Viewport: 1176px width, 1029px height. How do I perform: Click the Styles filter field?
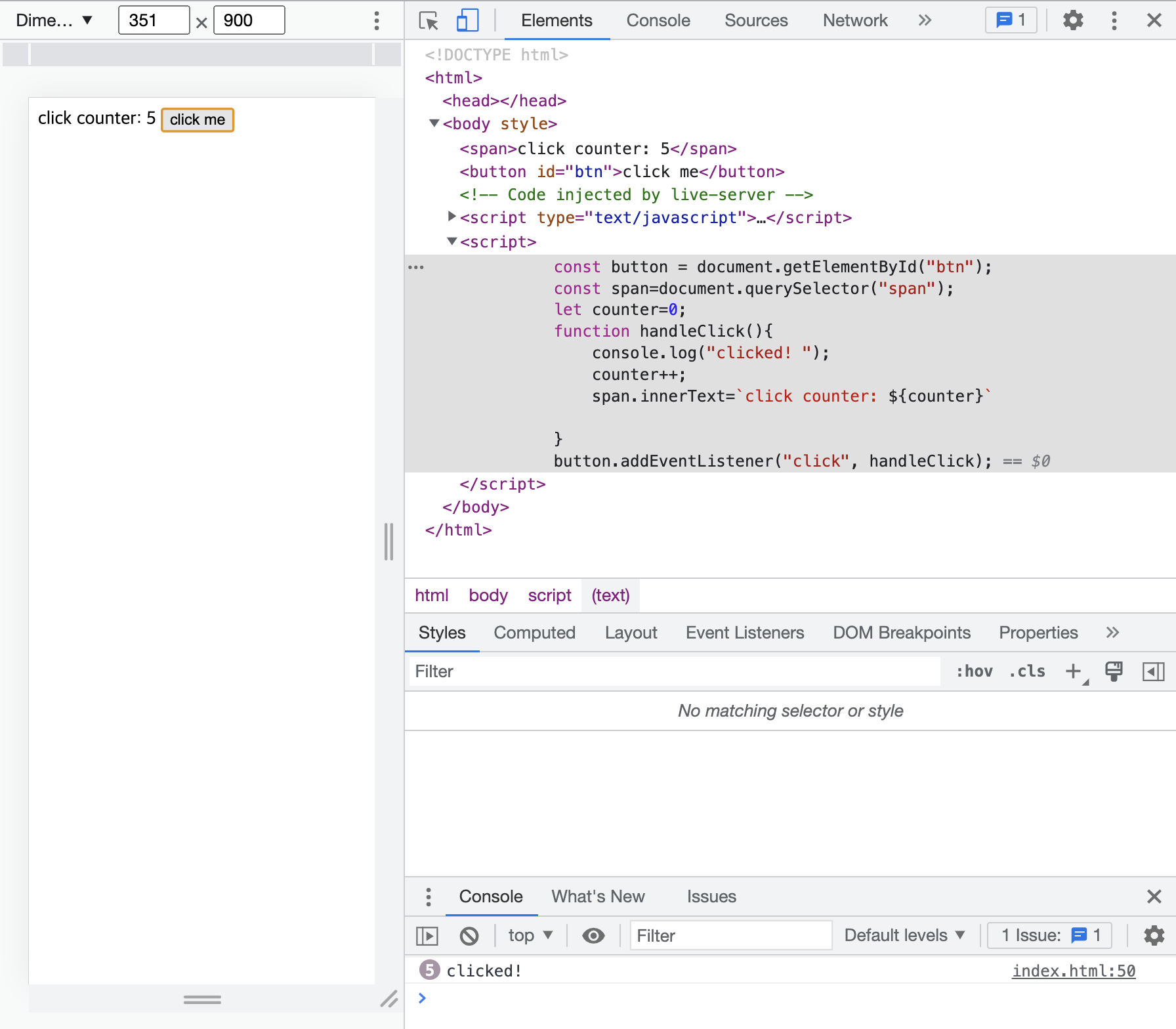click(675, 671)
